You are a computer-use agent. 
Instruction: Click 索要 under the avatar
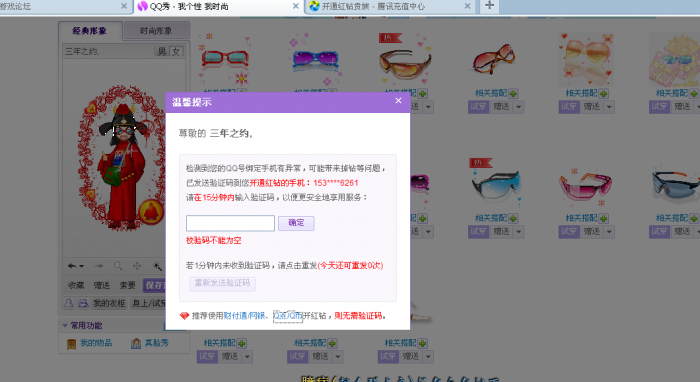tap(128, 285)
